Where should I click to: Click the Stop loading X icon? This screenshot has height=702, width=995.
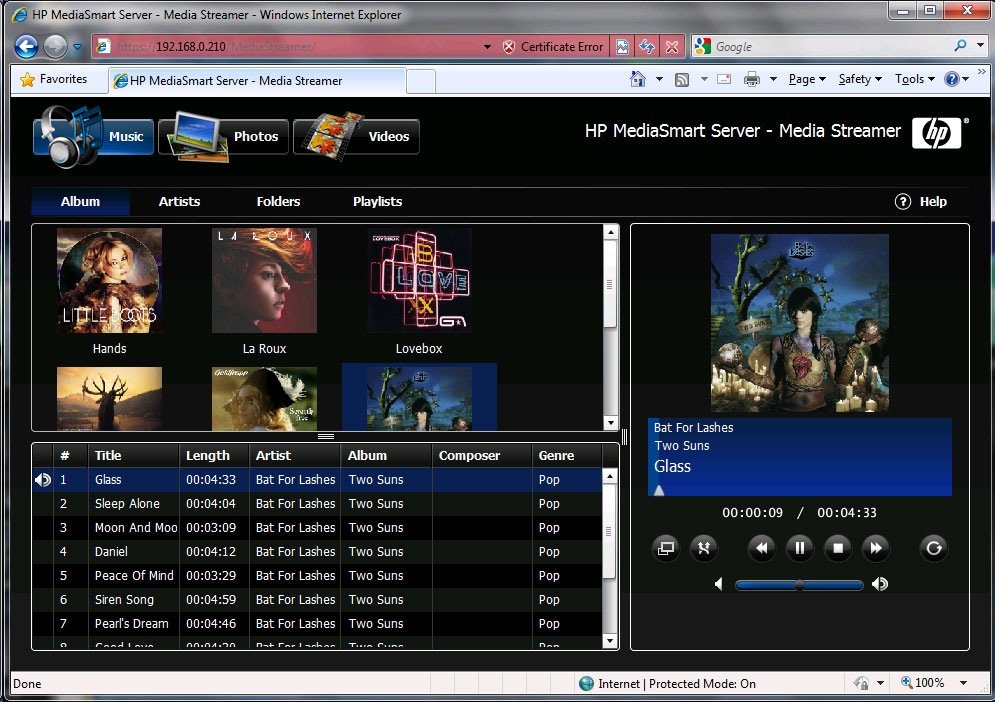click(x=672, y=46)
